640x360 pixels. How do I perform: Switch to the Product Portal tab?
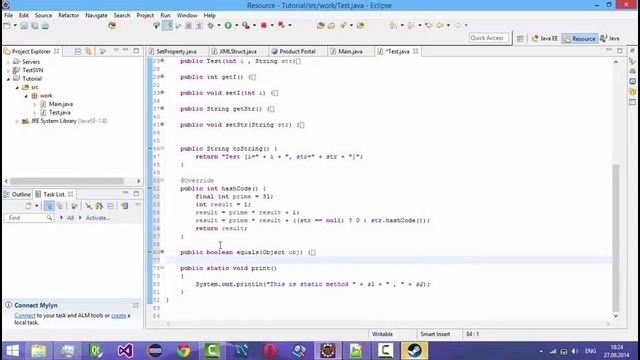pos(297,51)
